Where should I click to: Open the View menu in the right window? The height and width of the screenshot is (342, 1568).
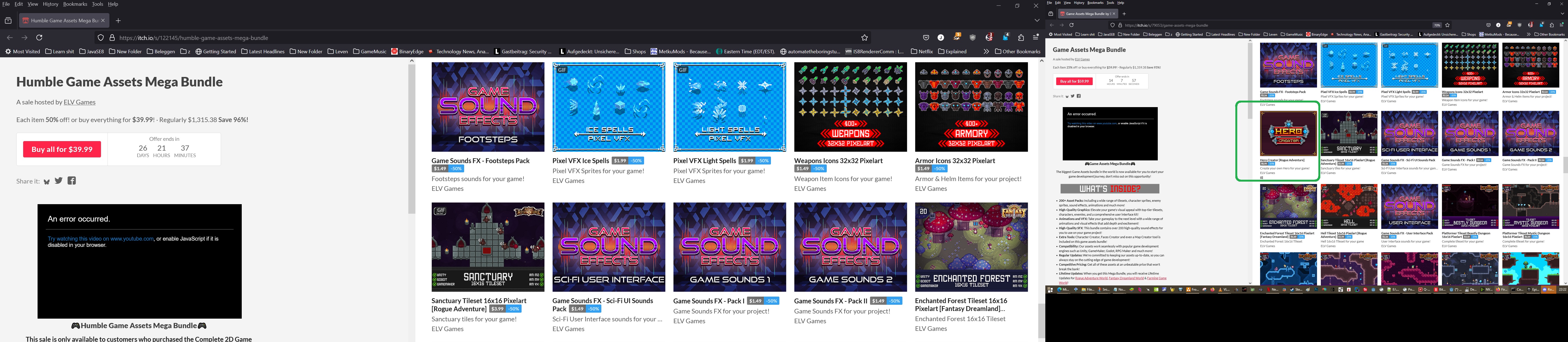(x=1067, y=3)
